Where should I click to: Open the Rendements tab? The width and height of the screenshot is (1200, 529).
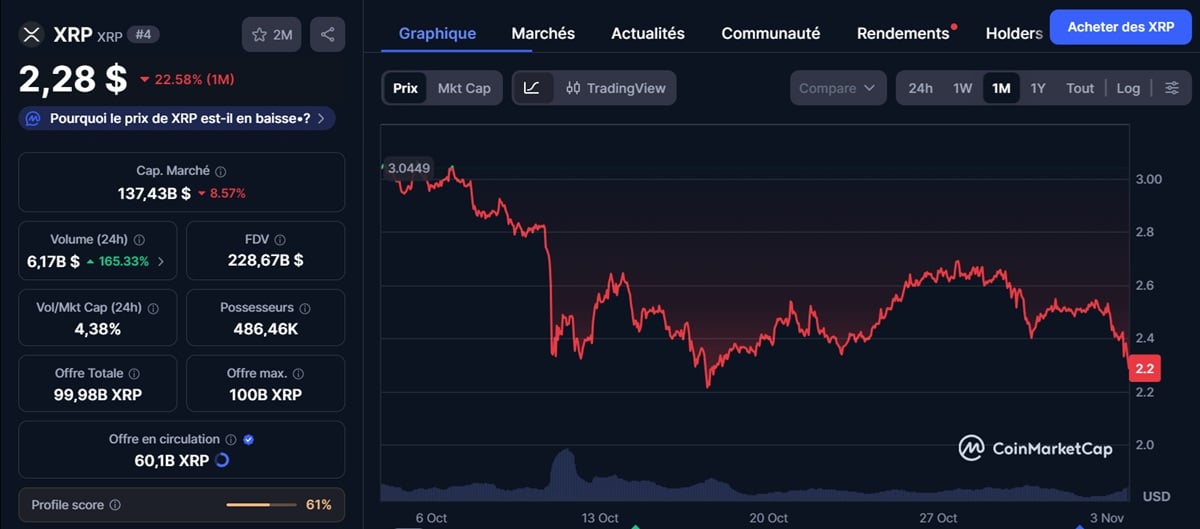coord(903,33)
